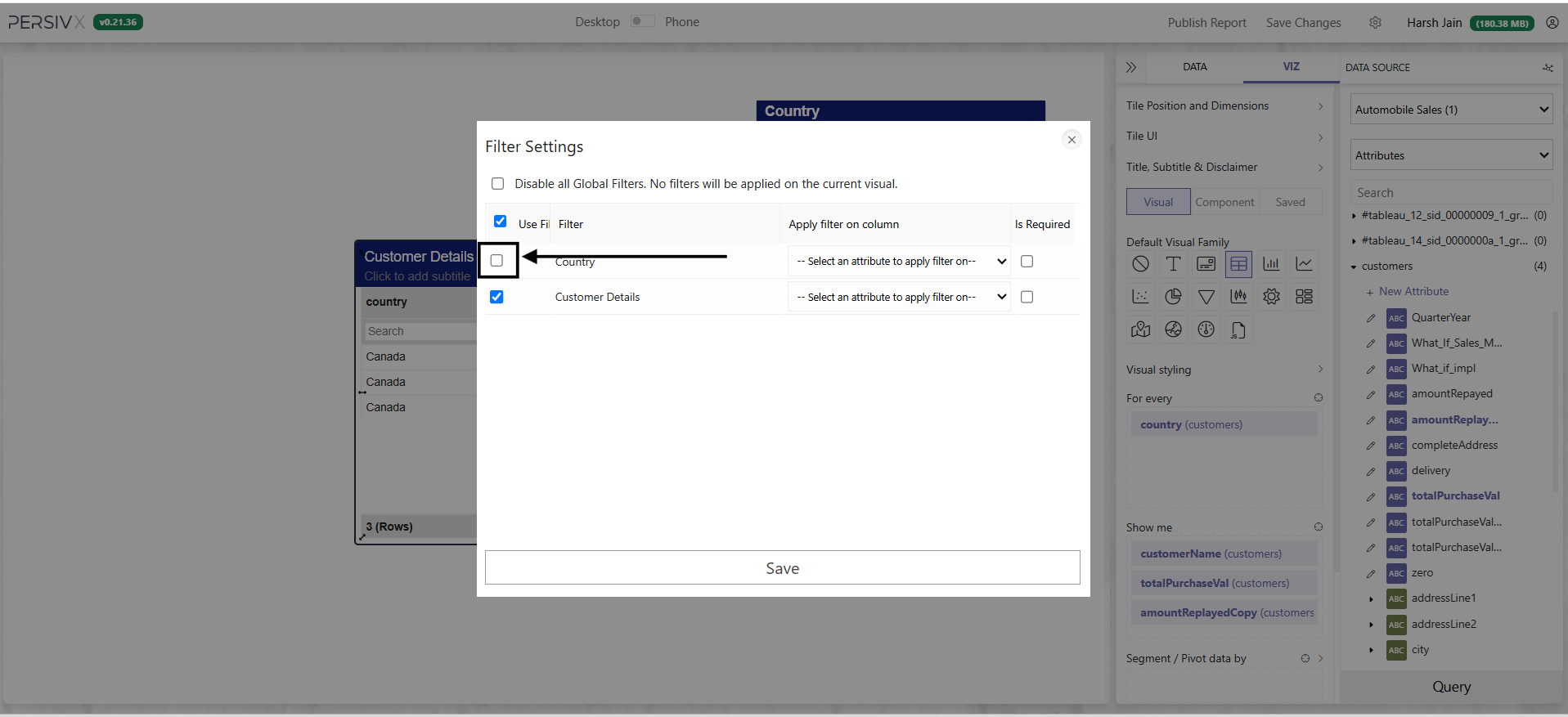Open Customer Details filter attribute dropdown
Image resolution: width=1568 pixels, height=717 pixels.
(899, 298)
